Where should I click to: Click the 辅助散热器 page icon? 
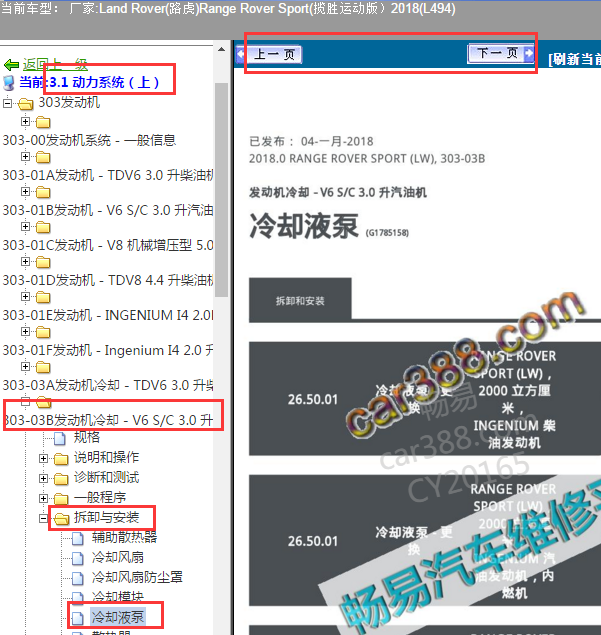point(78,539)
